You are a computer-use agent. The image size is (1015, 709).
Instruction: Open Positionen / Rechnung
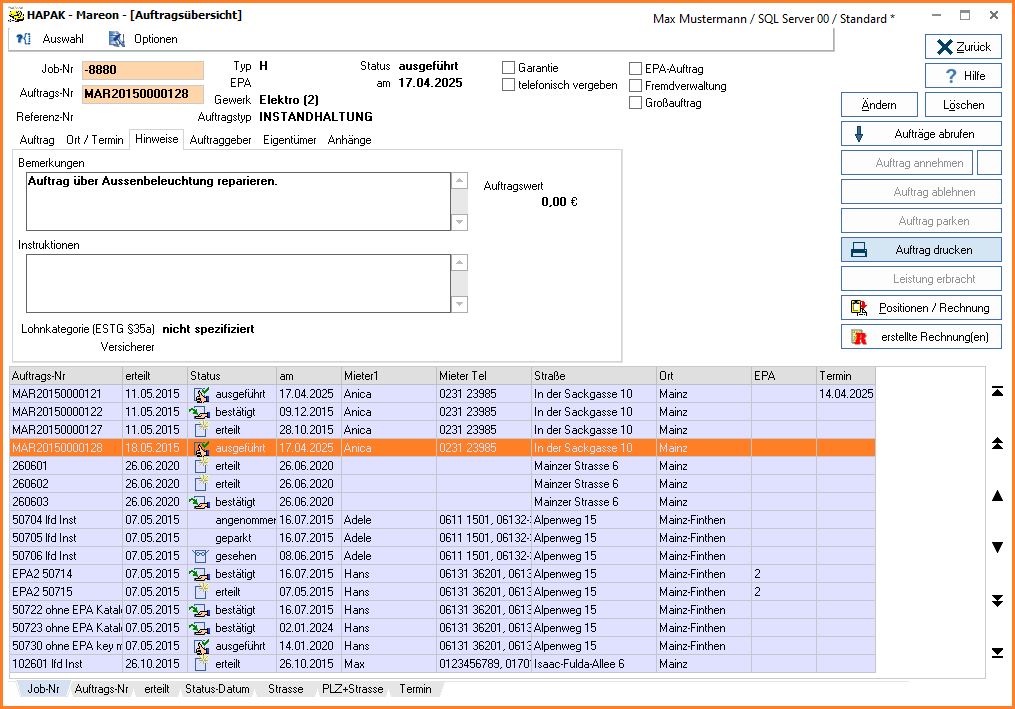click(x=920, y=308)
